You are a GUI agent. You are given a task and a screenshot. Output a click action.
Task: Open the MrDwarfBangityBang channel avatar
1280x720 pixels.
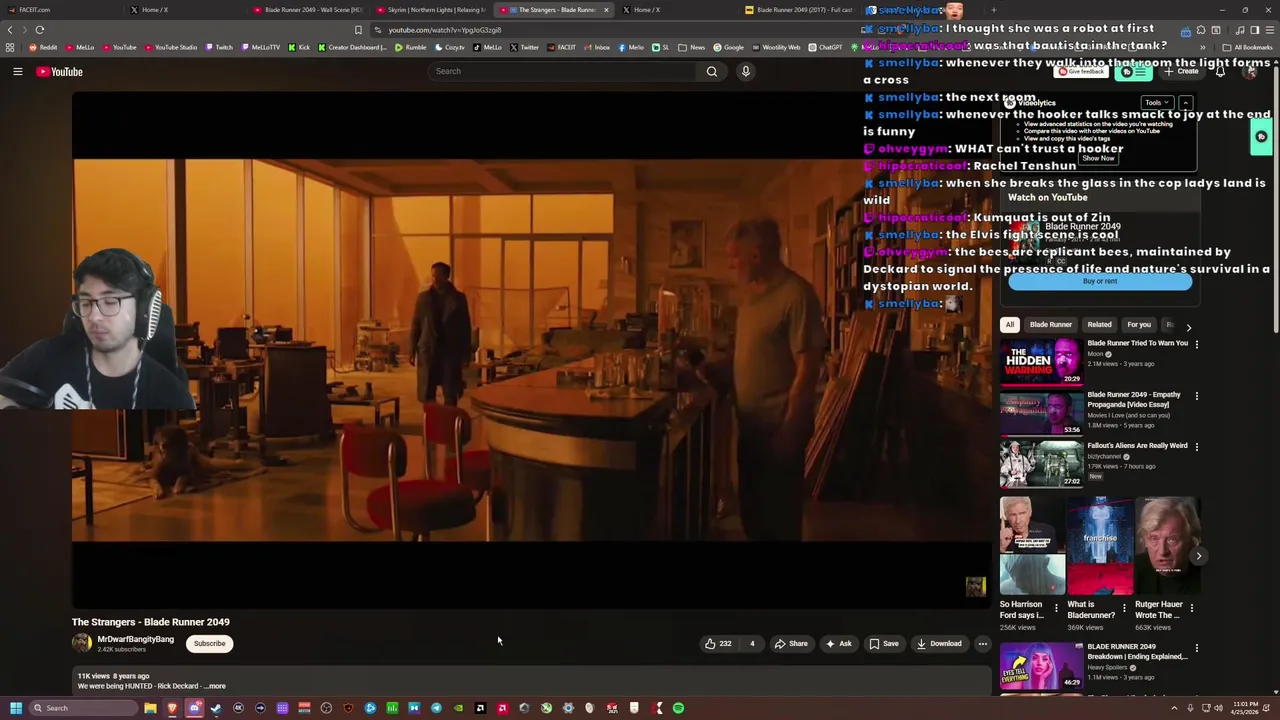point(81,643)
